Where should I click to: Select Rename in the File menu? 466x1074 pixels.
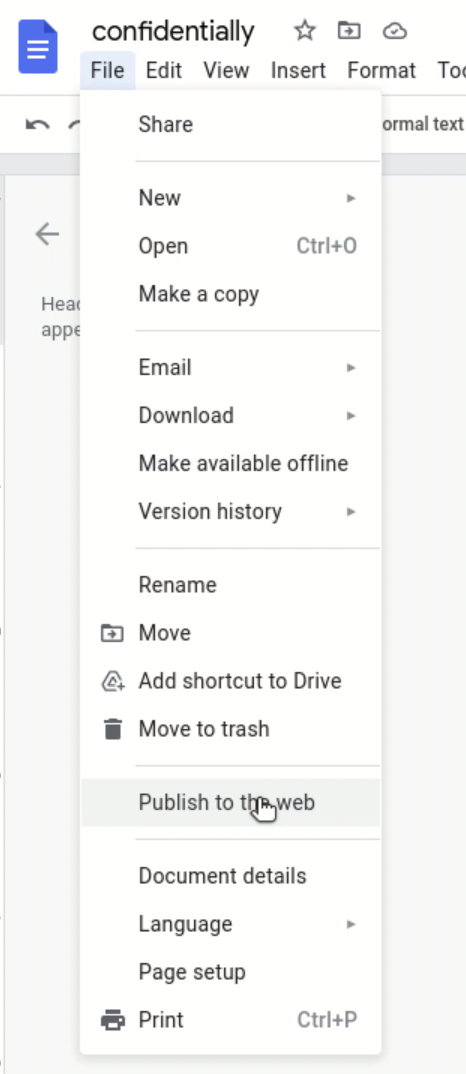(230, 585)
